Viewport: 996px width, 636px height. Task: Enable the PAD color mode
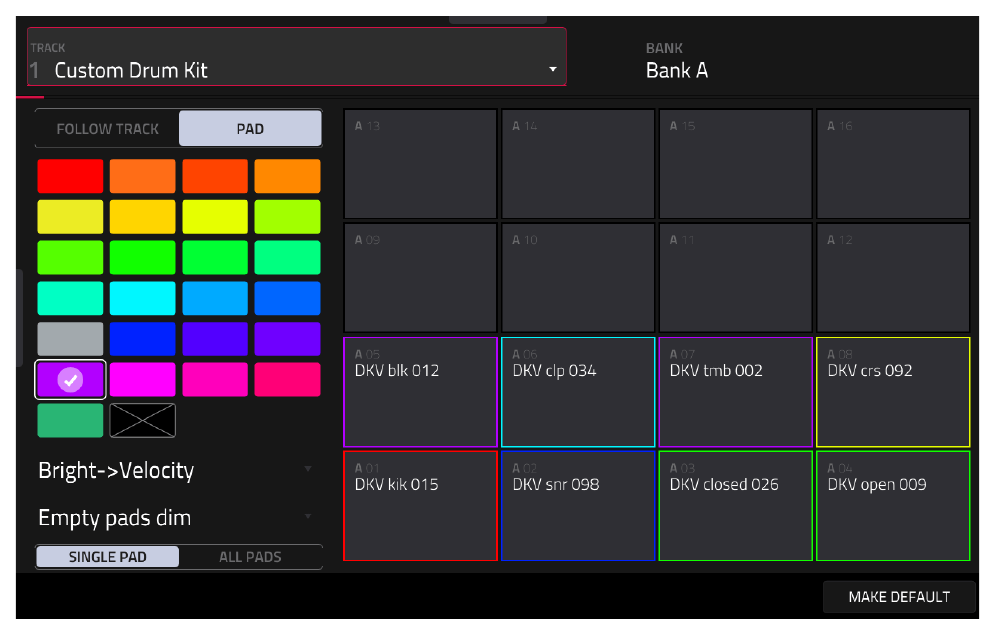pyautogui.click(x=250, y=129)
